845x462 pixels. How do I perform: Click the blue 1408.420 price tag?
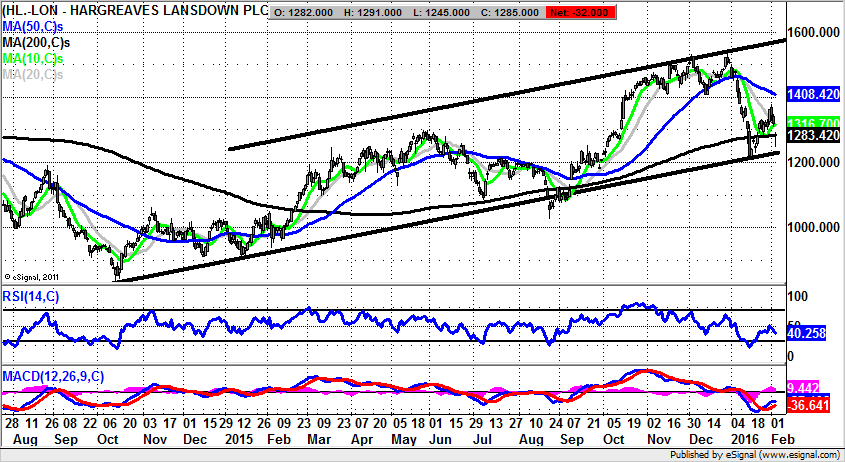click(811, 96)
